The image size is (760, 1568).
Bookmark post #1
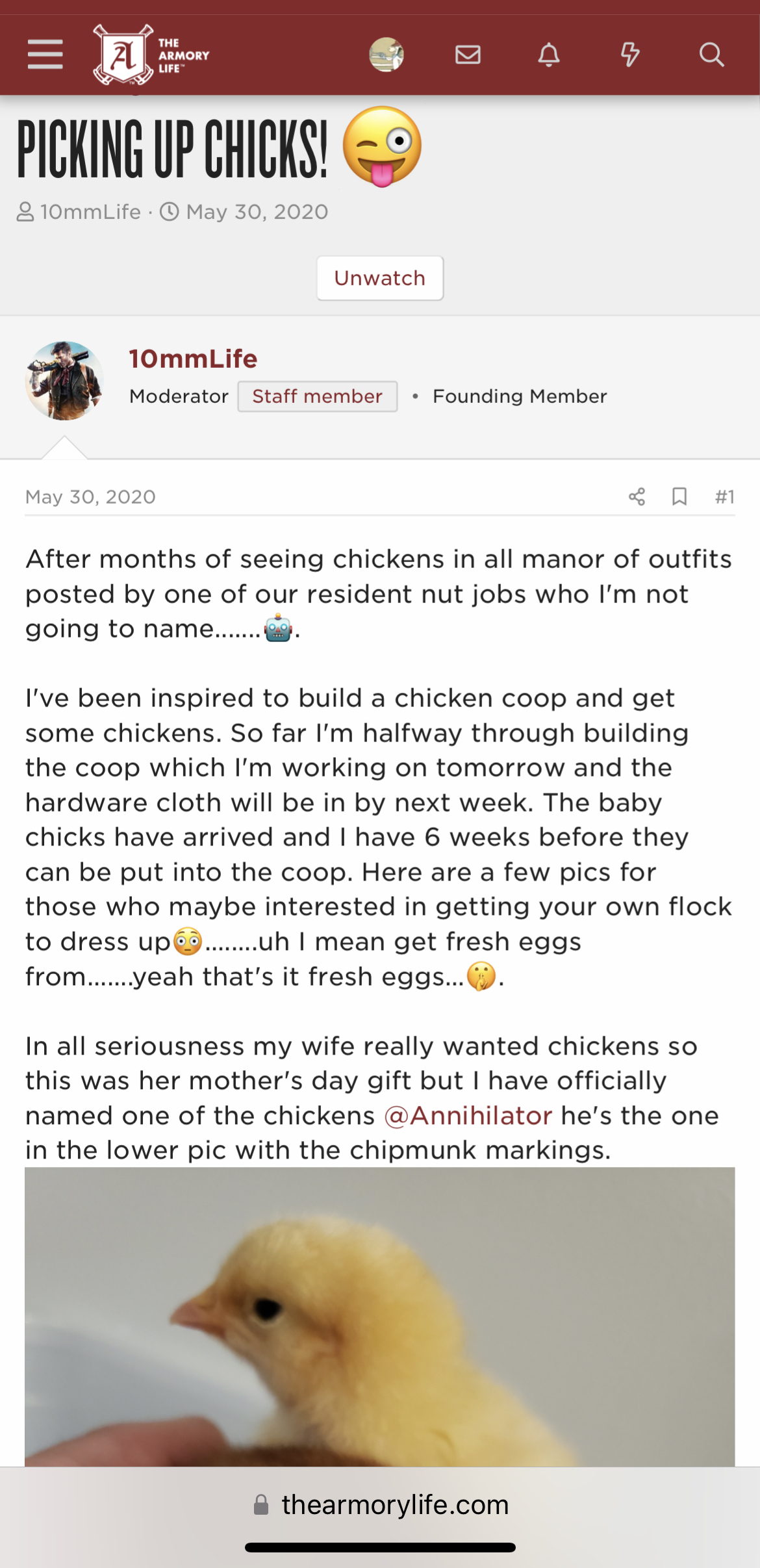pos(679,497)
